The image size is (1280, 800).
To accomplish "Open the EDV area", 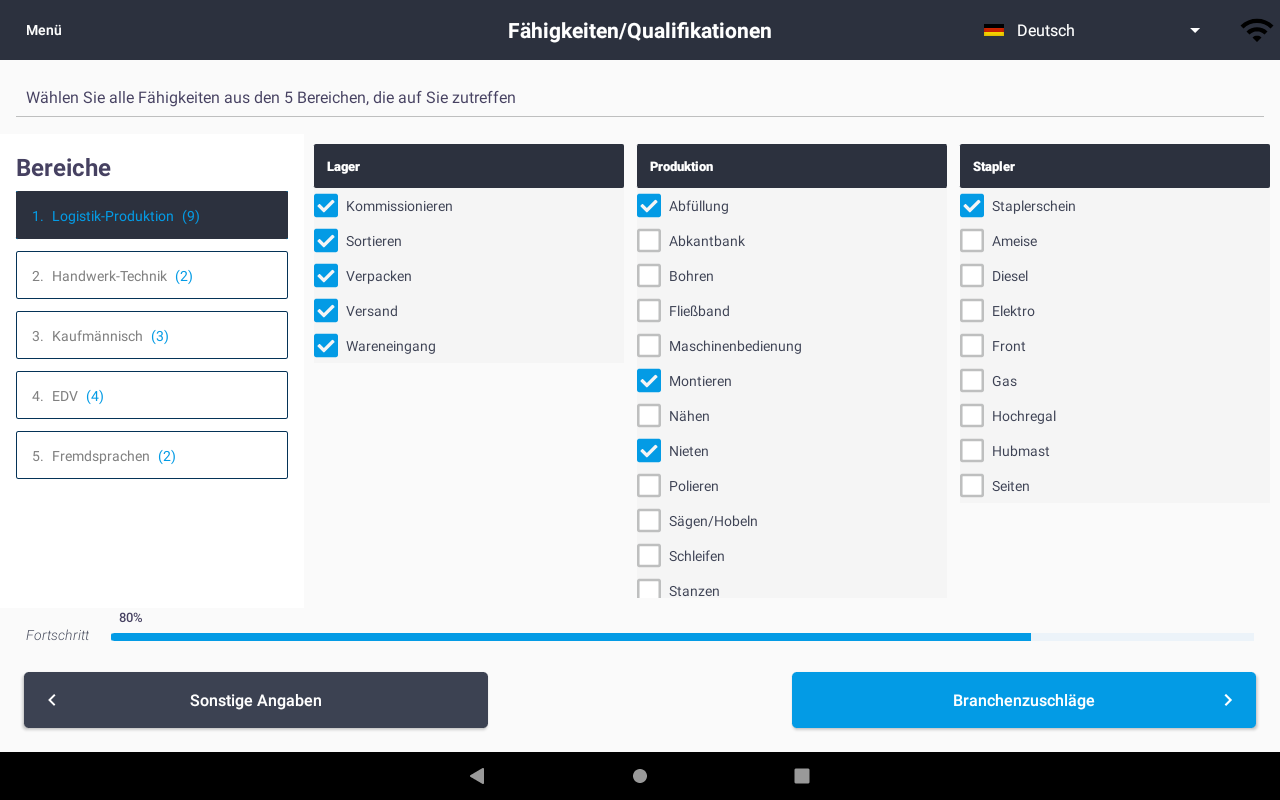I will click(152, 395).
